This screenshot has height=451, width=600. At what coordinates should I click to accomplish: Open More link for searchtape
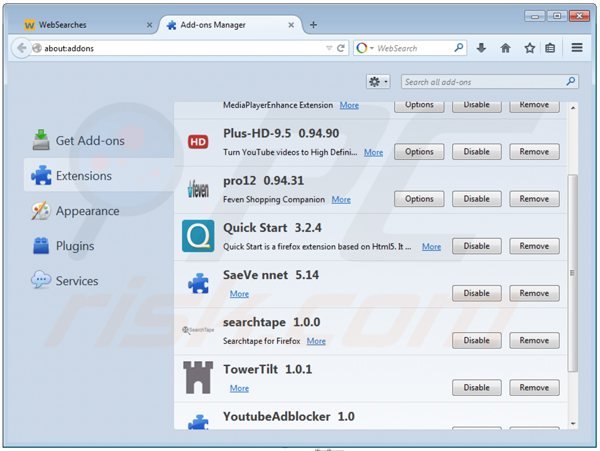click(316, 341)
